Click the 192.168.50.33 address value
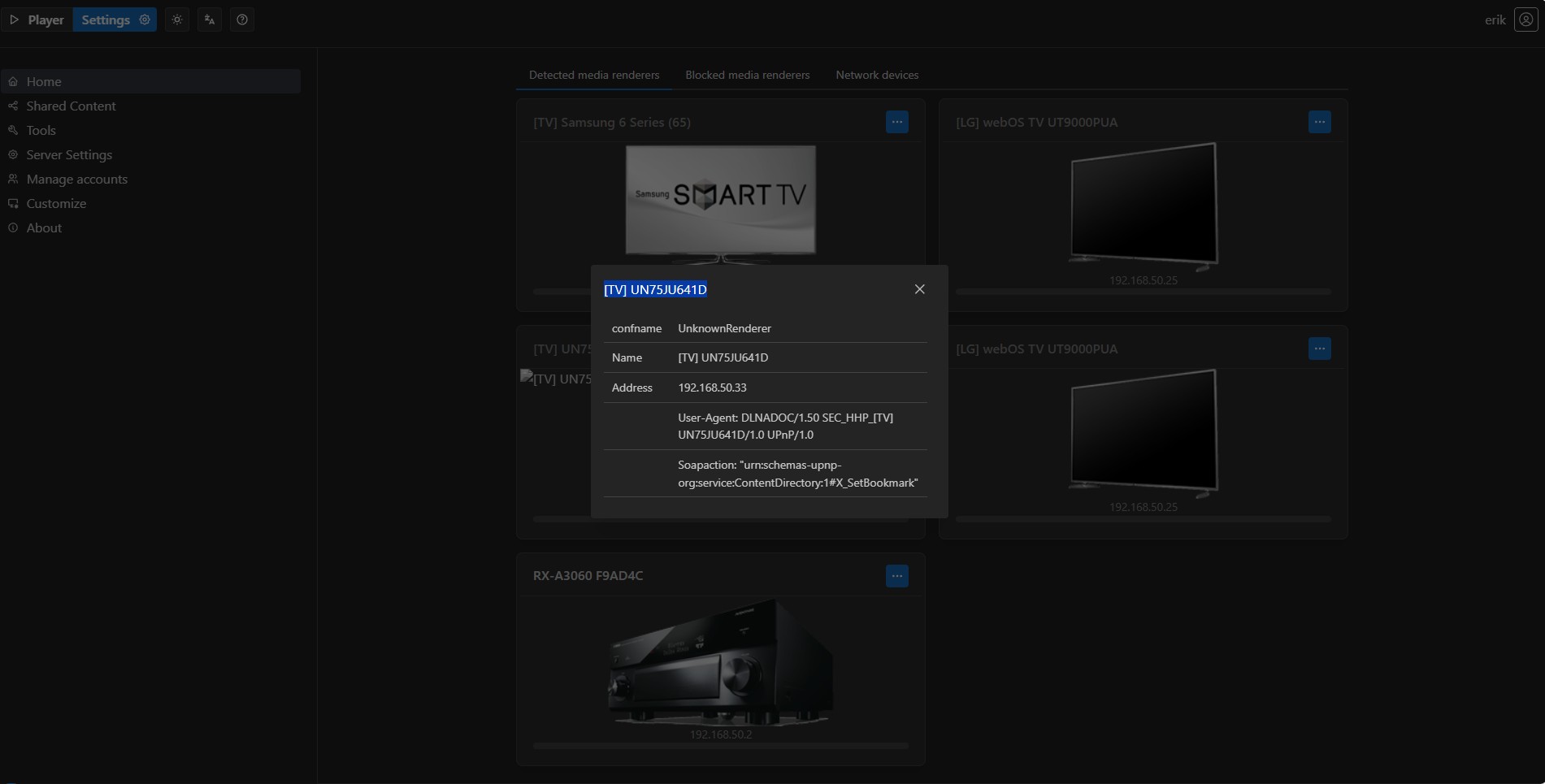1545x784 pixels. click(x=712, y=388)
